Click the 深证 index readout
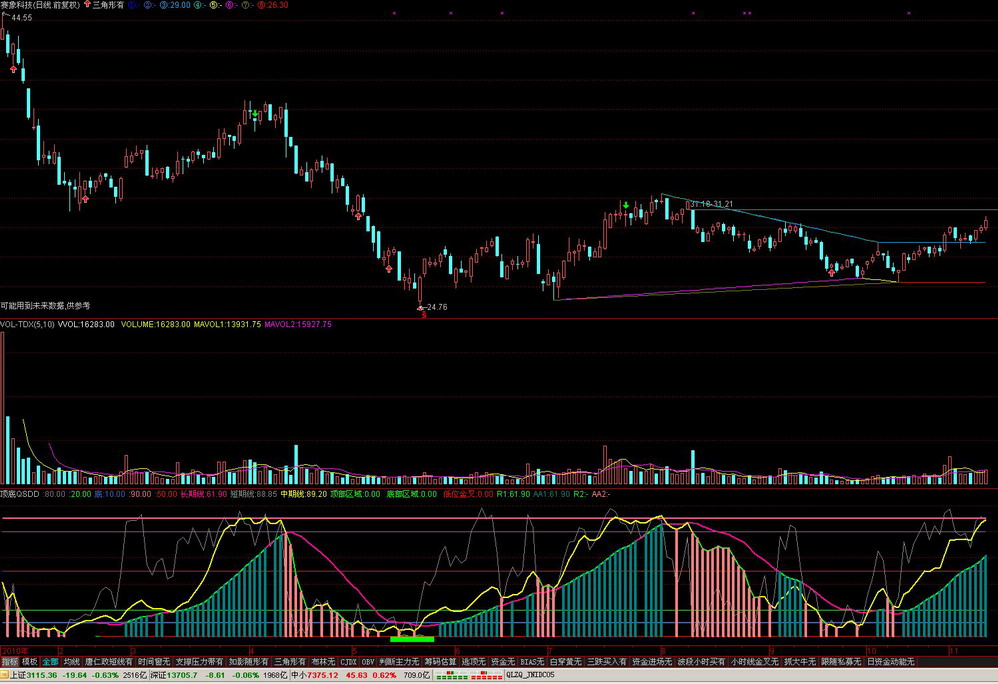This screenshot has height=684, width=998. pos(196,676)
